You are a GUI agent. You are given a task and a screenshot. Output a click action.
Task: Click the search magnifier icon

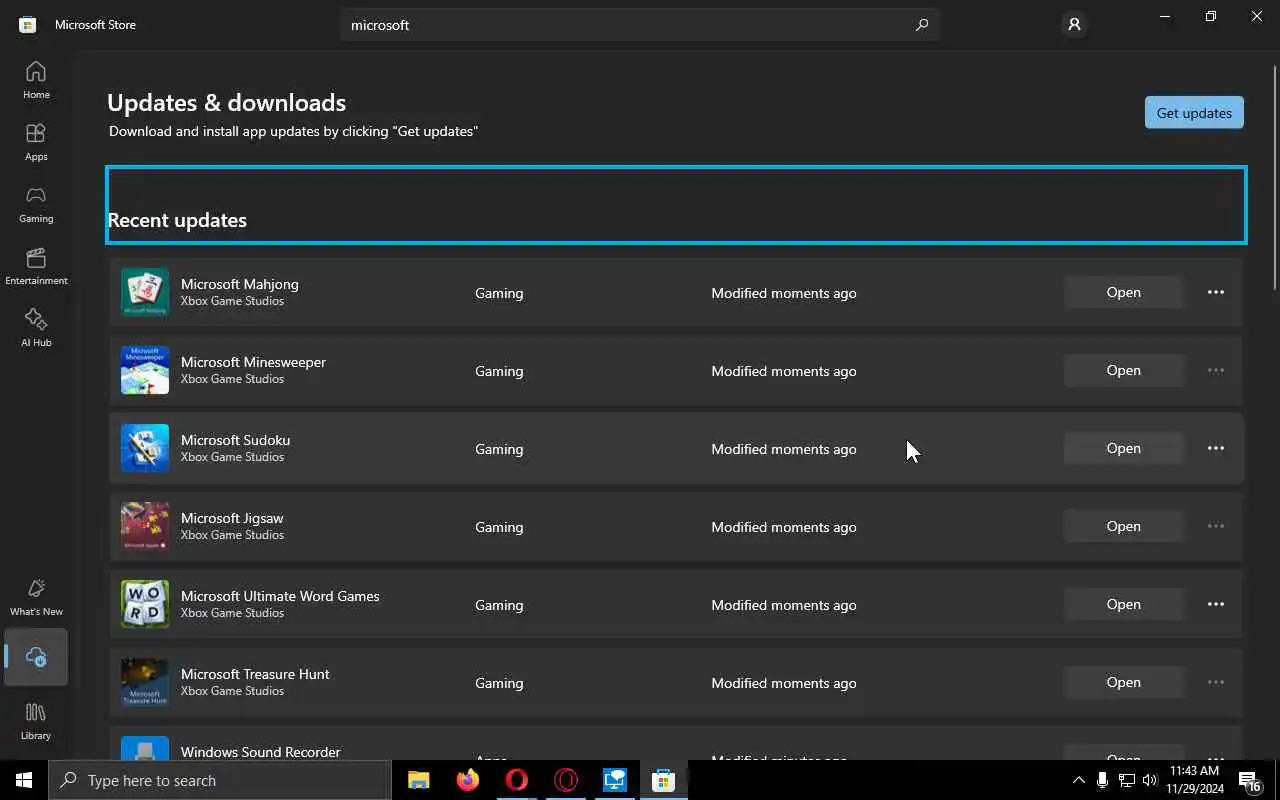[922, 25]
